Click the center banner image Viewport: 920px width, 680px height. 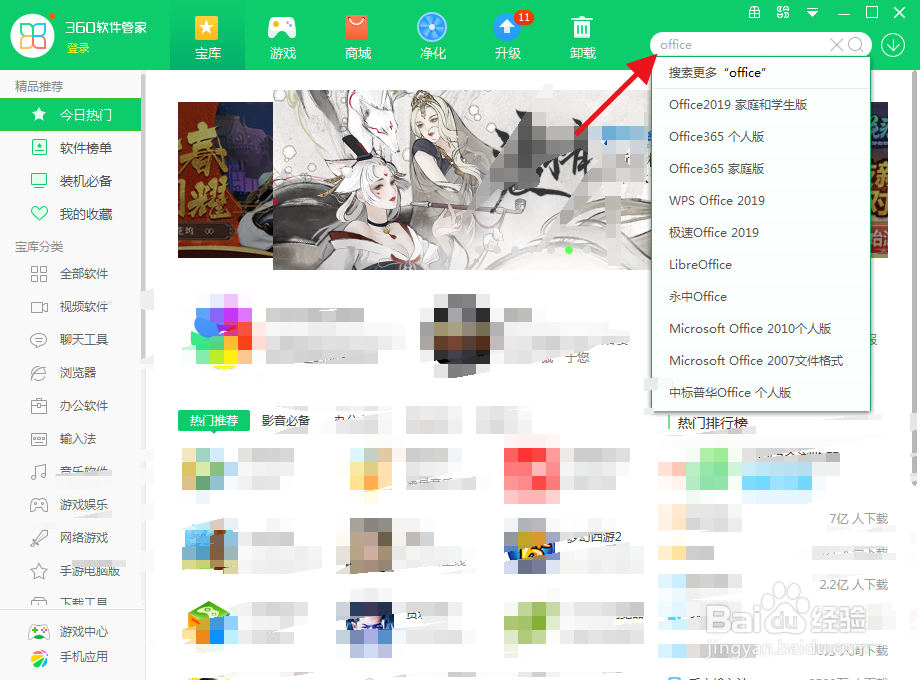click(x=462, y=180)
